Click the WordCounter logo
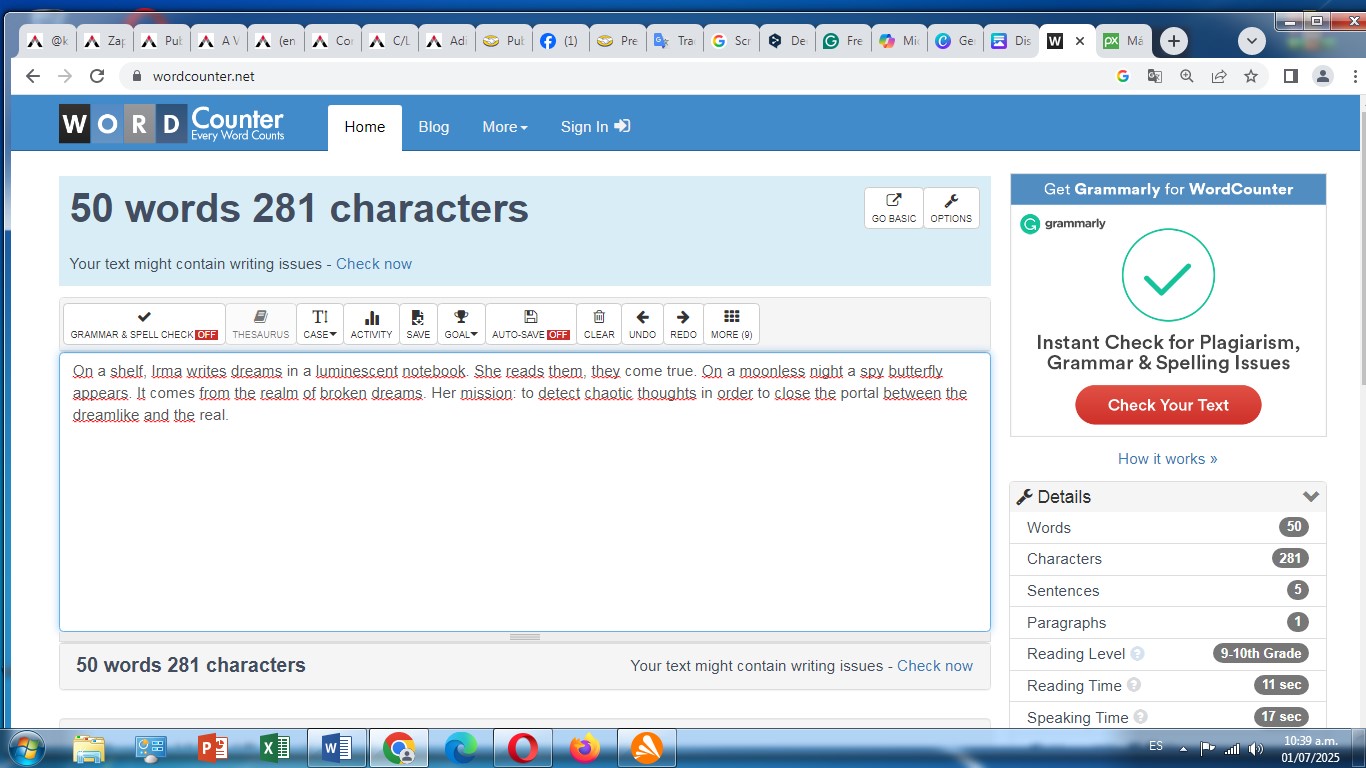Screen dimensions: 1366x768 172,124
